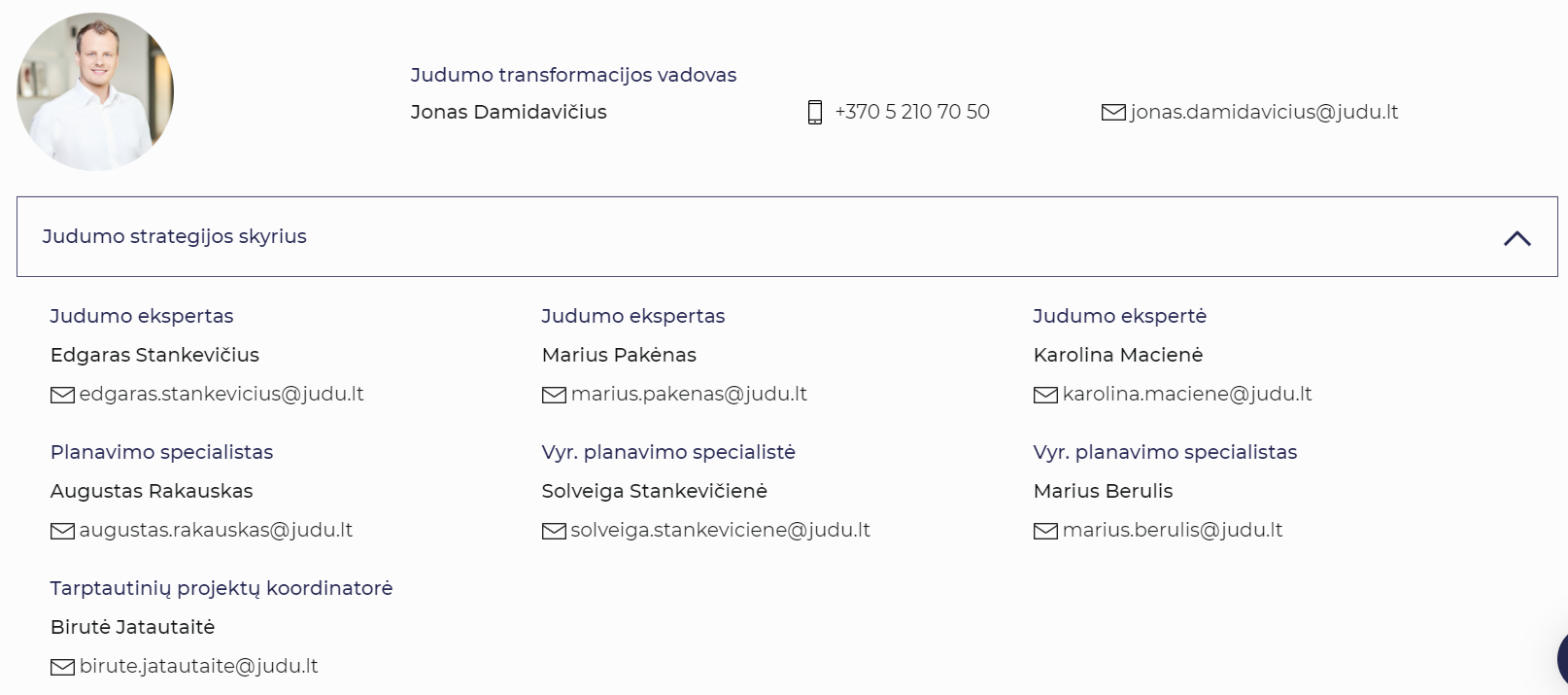Open email link karolina.maciene@judu.lt
This screenshot has height=695, width=1568.
click(x=1187, y=394)
